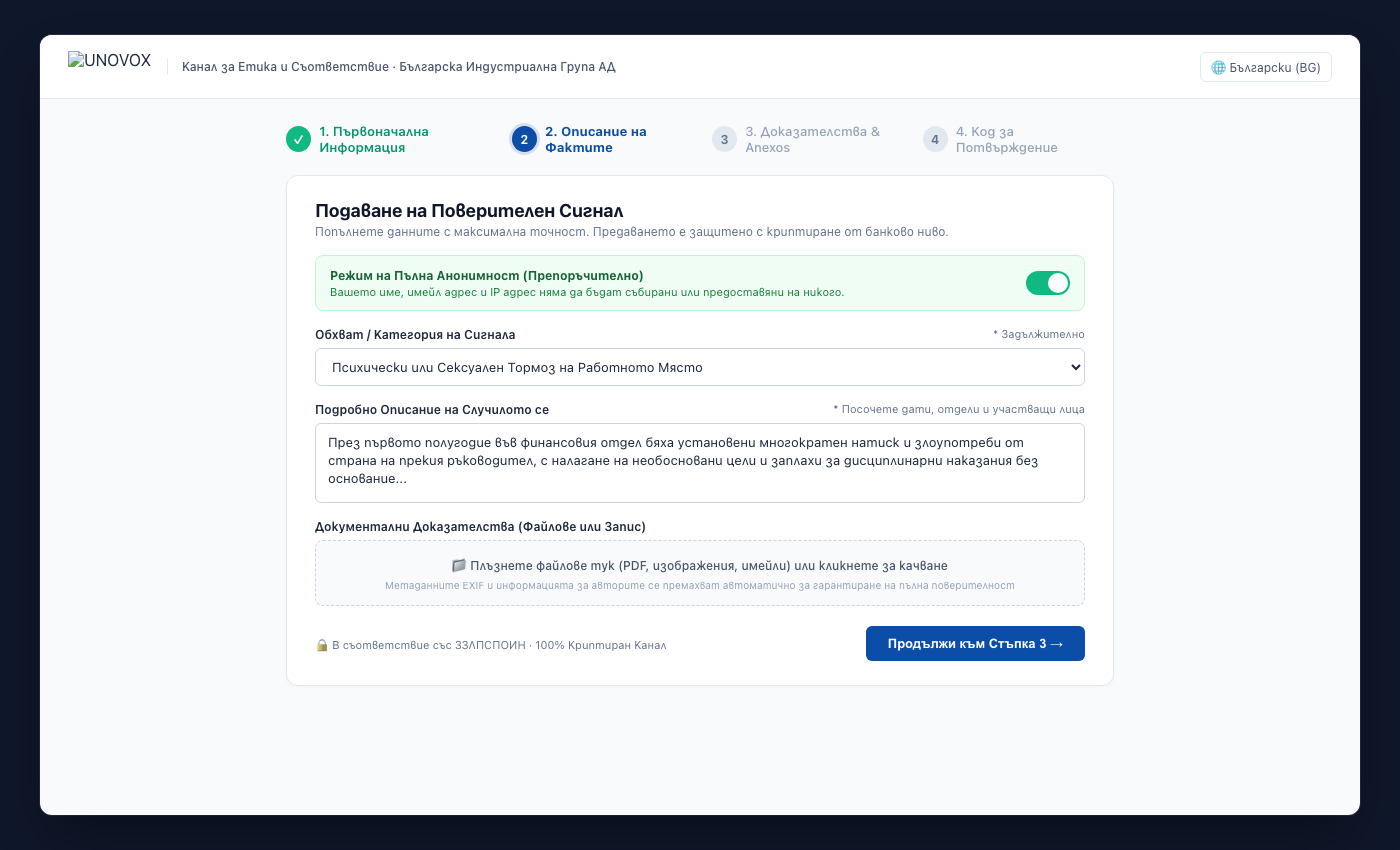Open the Български (BG) language selector
1400x850 pixels.
click(x=1265, y=67)
